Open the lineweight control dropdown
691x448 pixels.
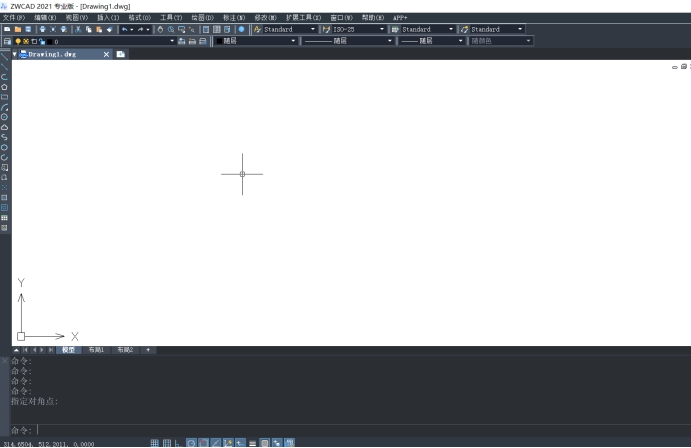(461, 41)
